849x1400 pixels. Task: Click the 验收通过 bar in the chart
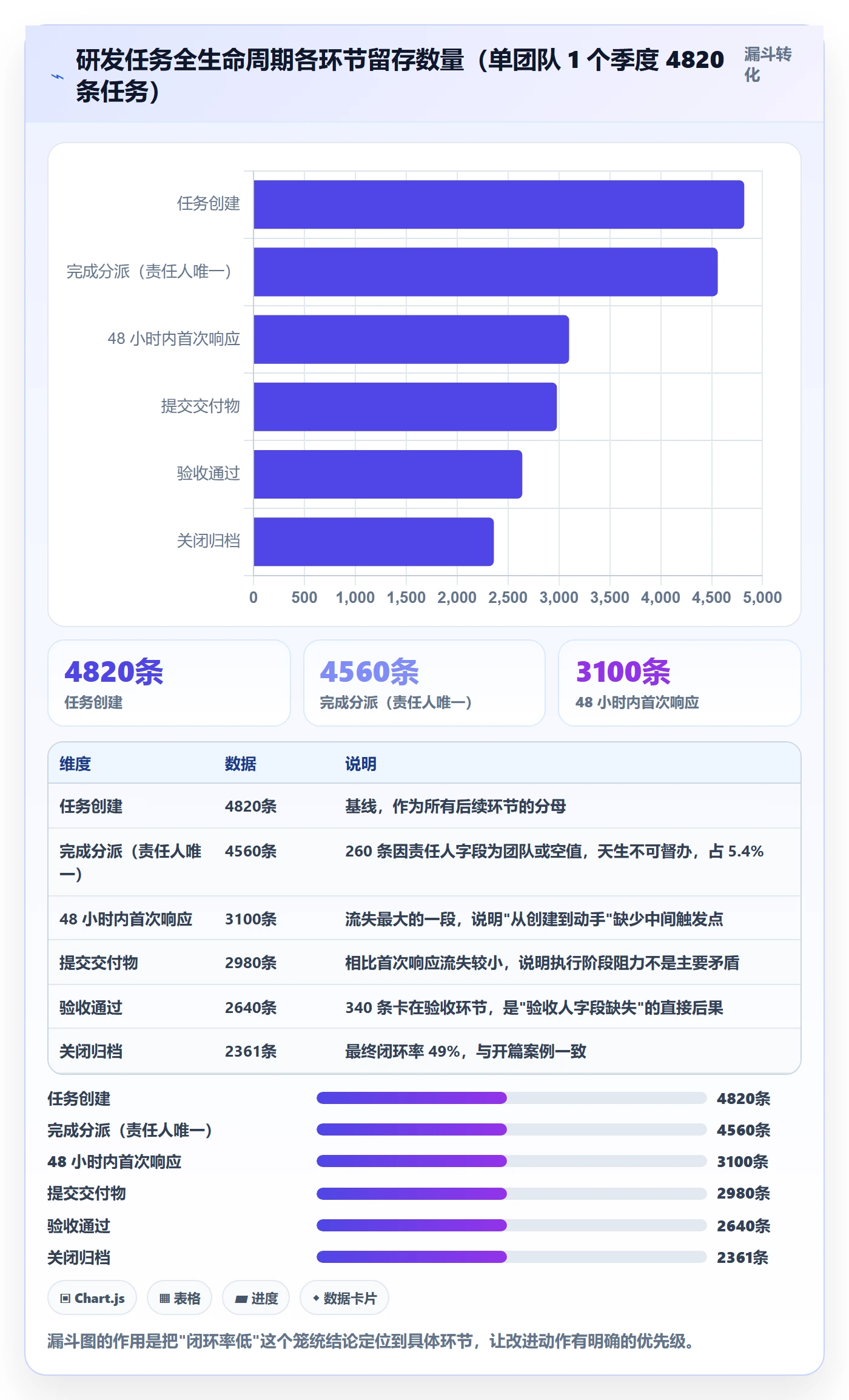tap(388, 474)
